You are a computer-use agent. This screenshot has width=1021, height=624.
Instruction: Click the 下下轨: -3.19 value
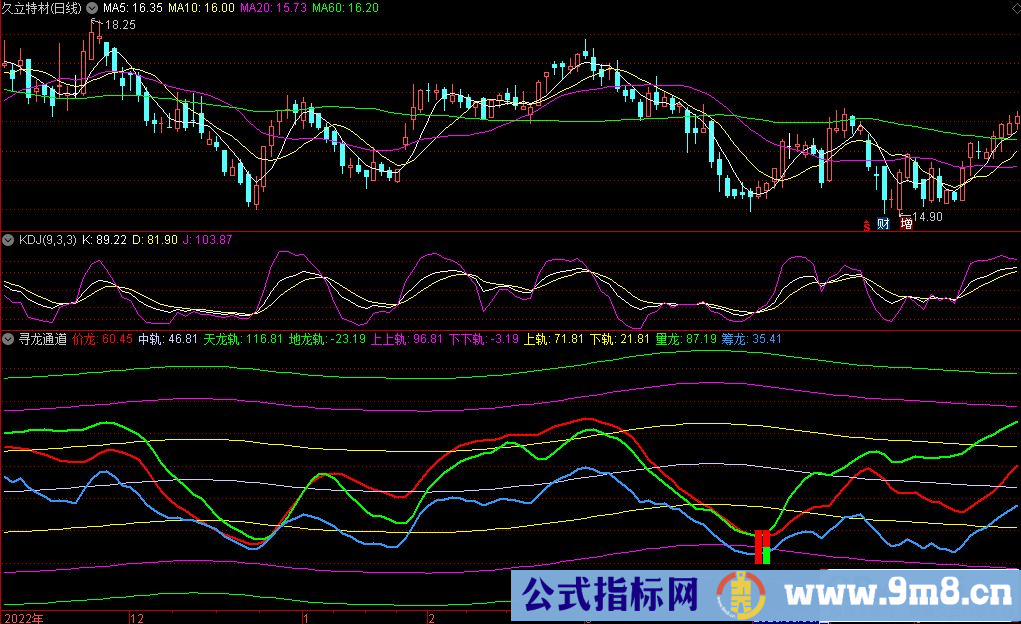[x=484, y=339]
